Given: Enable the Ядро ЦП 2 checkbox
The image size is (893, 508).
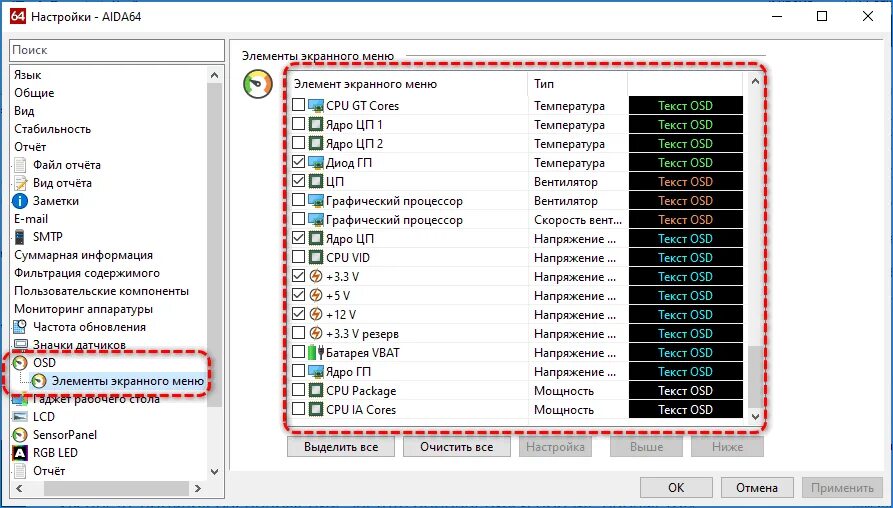Looking at the screenshot, I should coord(298,143).
